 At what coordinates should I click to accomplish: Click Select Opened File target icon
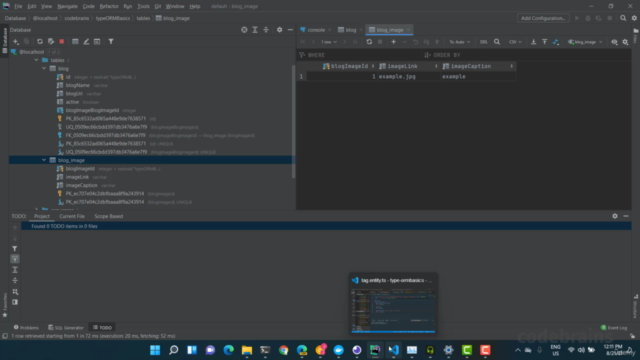[x=244, y=30]
